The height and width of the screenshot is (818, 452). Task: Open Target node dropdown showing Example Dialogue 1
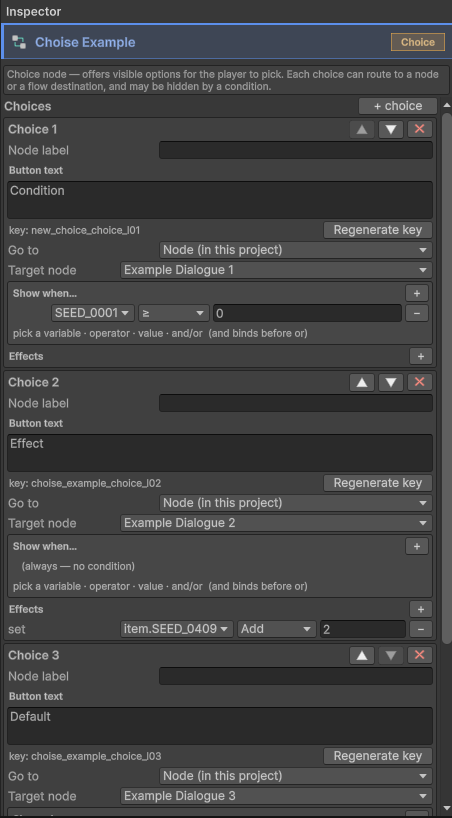click(276, 270)
